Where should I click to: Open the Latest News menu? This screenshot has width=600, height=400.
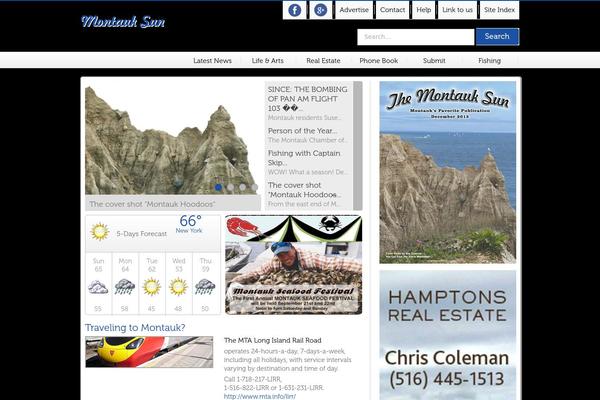point(212,60)
